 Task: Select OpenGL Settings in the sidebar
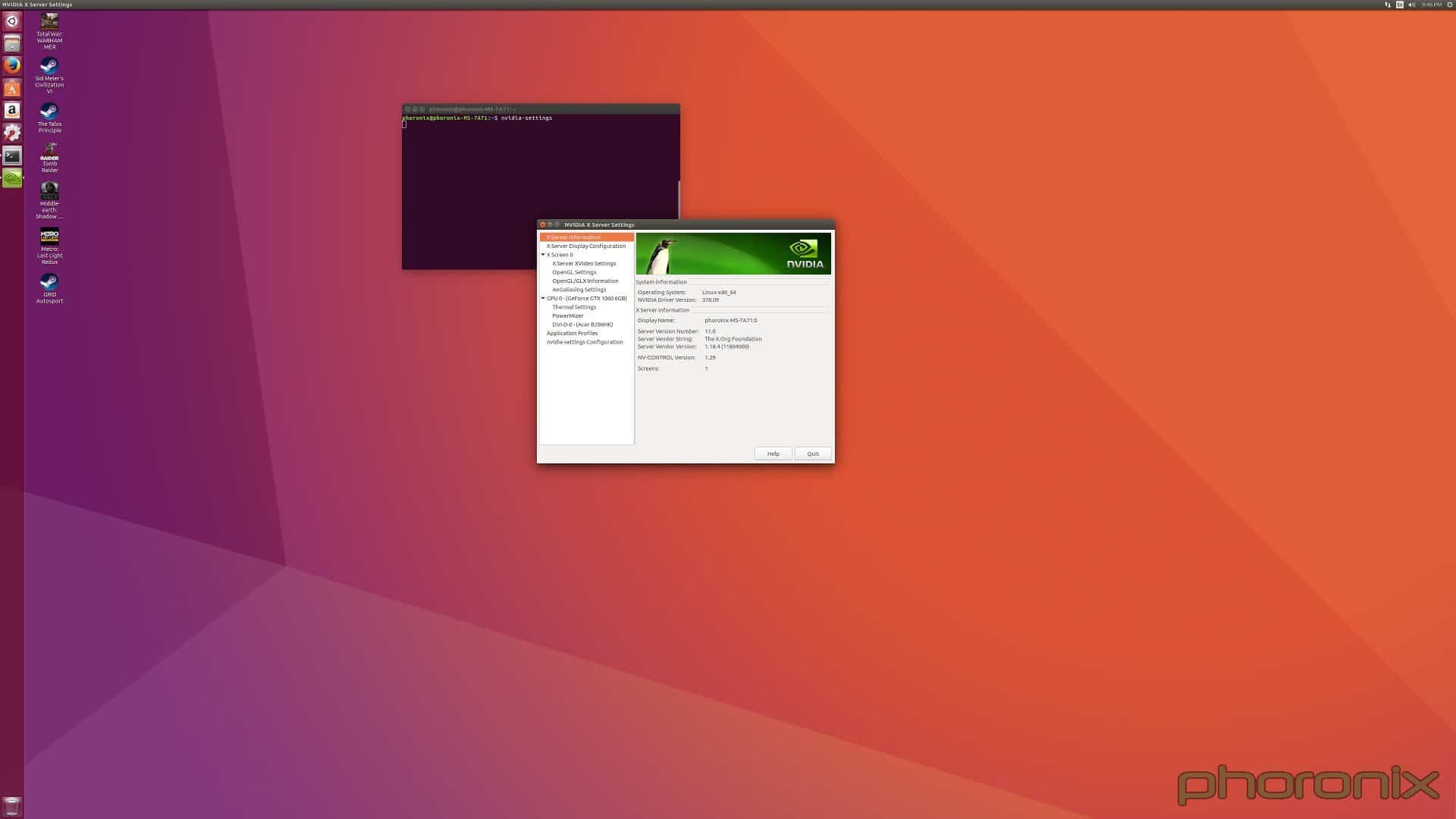coord(574,271)
